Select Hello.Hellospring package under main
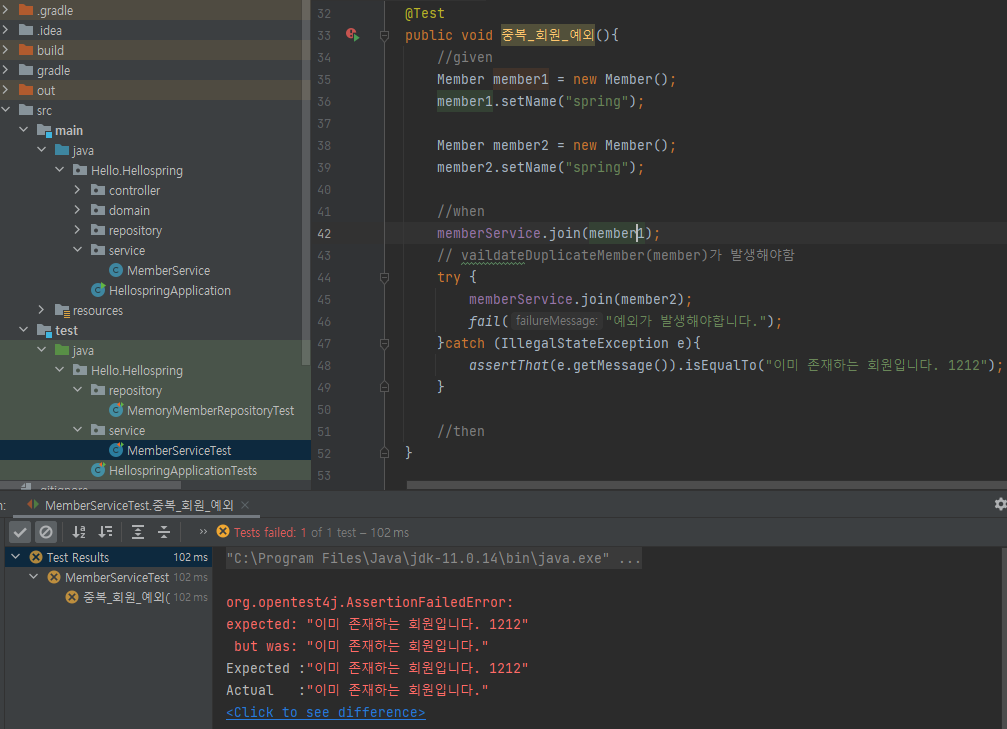The height and width of the screenshot is (729, 1007). (x=137, y=170)
